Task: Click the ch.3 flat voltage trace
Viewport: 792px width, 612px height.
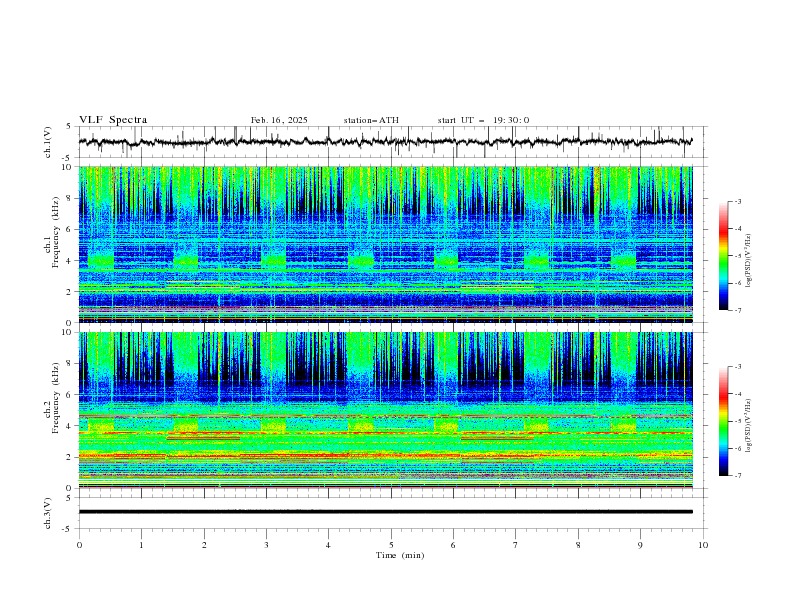Action: coord(385,512)
